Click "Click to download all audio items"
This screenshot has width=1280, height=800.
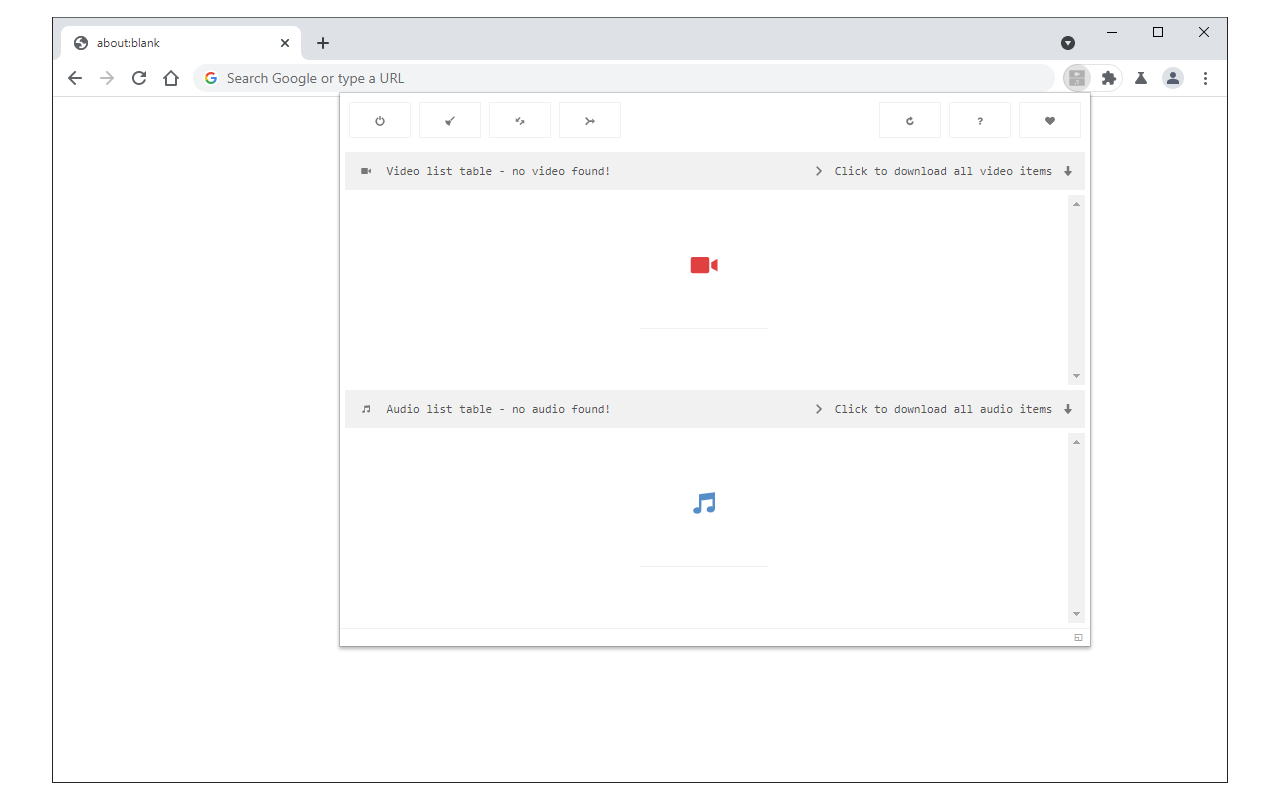click(944, 408)
